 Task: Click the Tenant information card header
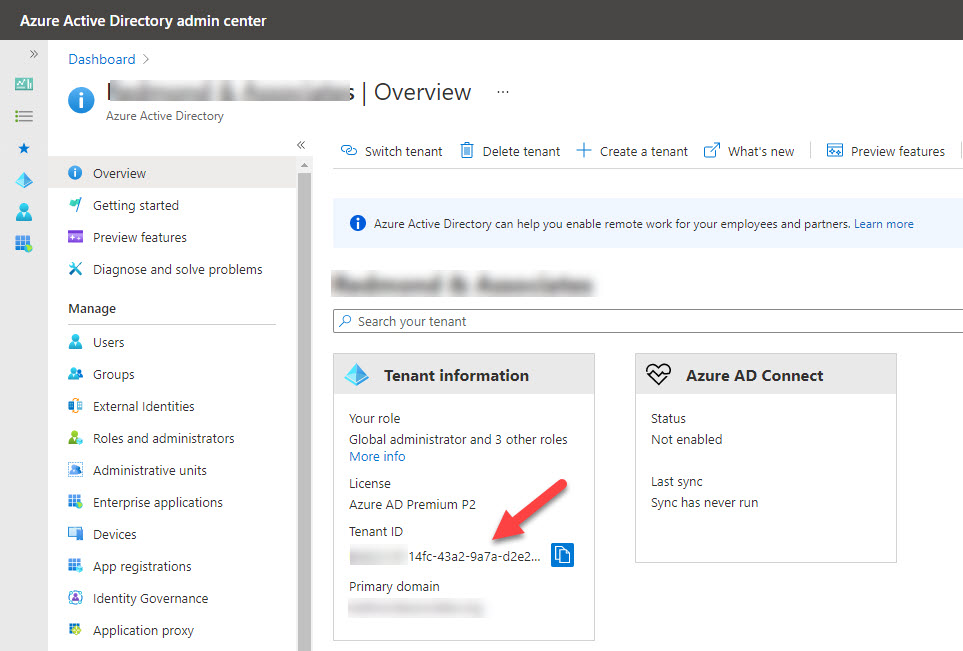[464, 374]
